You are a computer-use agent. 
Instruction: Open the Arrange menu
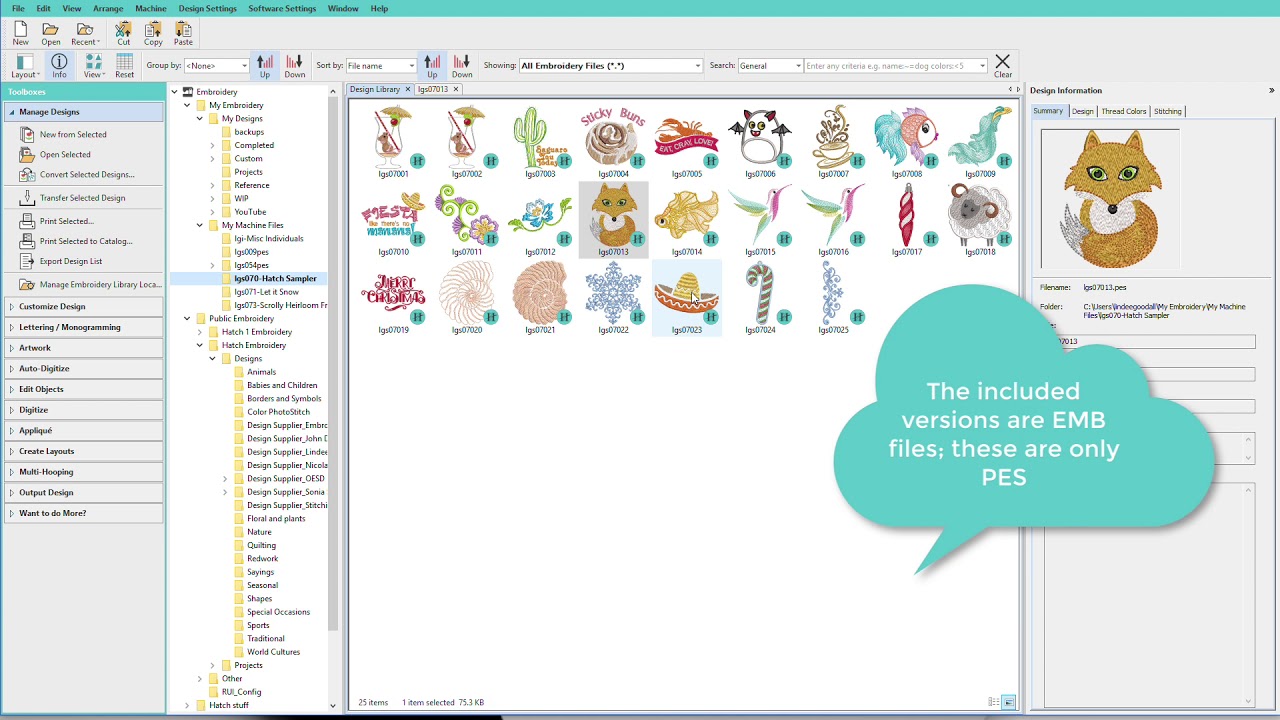(x=108, y=8)
